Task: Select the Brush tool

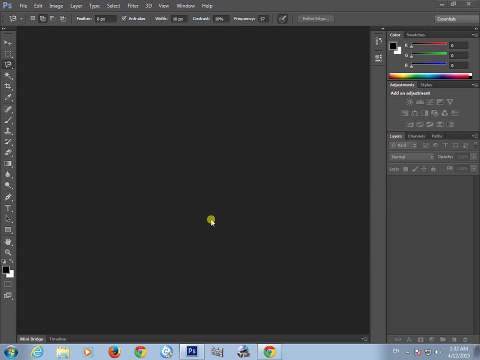Action: [8, 120]
